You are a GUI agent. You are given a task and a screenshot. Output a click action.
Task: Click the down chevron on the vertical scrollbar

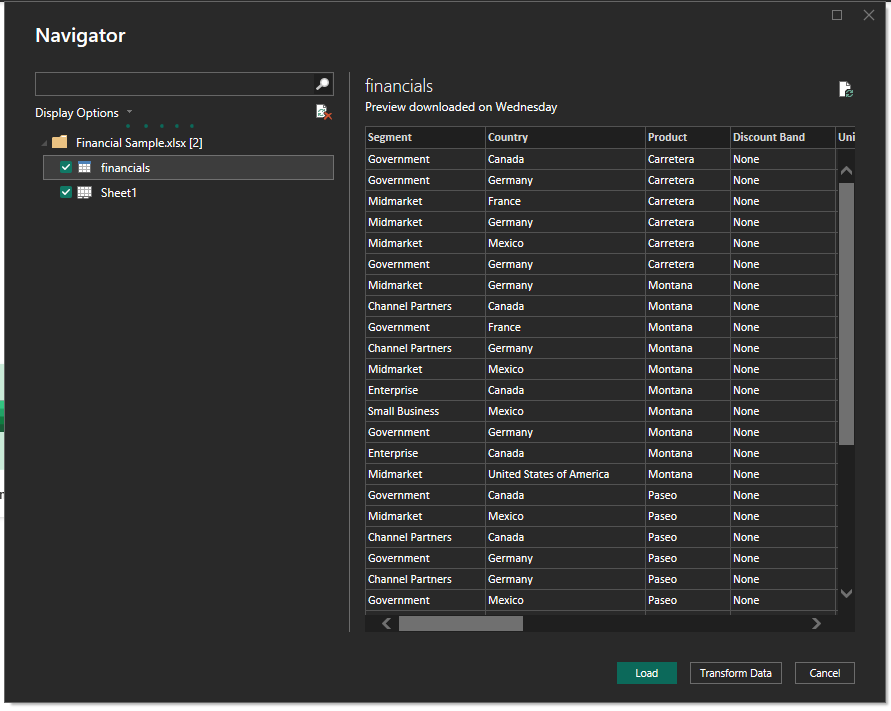click(847, 592)
